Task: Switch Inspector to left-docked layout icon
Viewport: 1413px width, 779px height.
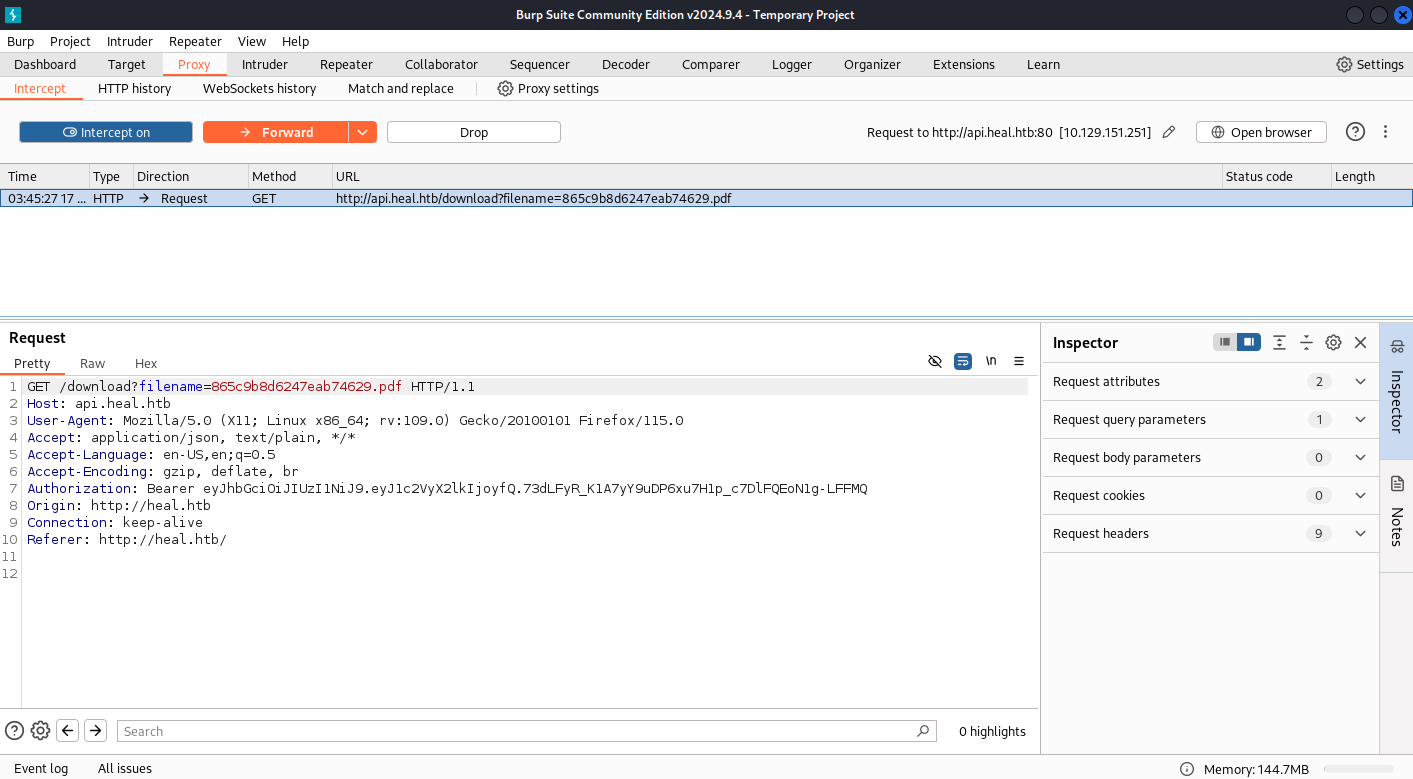Action: pos(1225,342)
